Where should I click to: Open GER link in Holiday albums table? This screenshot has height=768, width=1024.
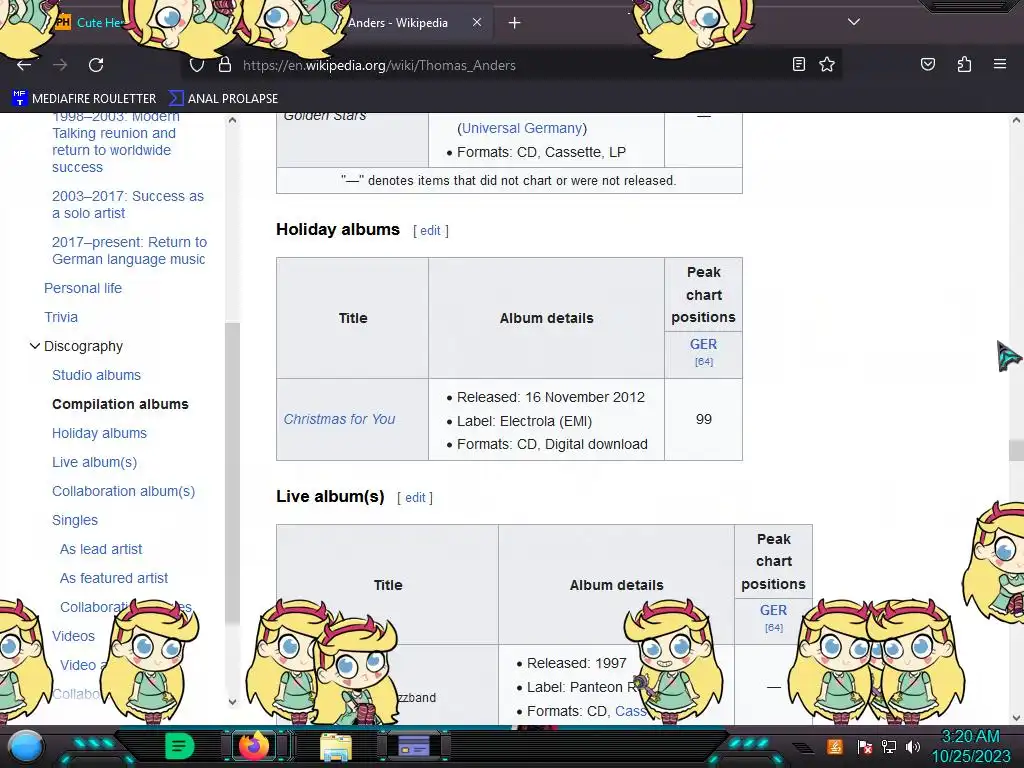(x=703, y=344)
